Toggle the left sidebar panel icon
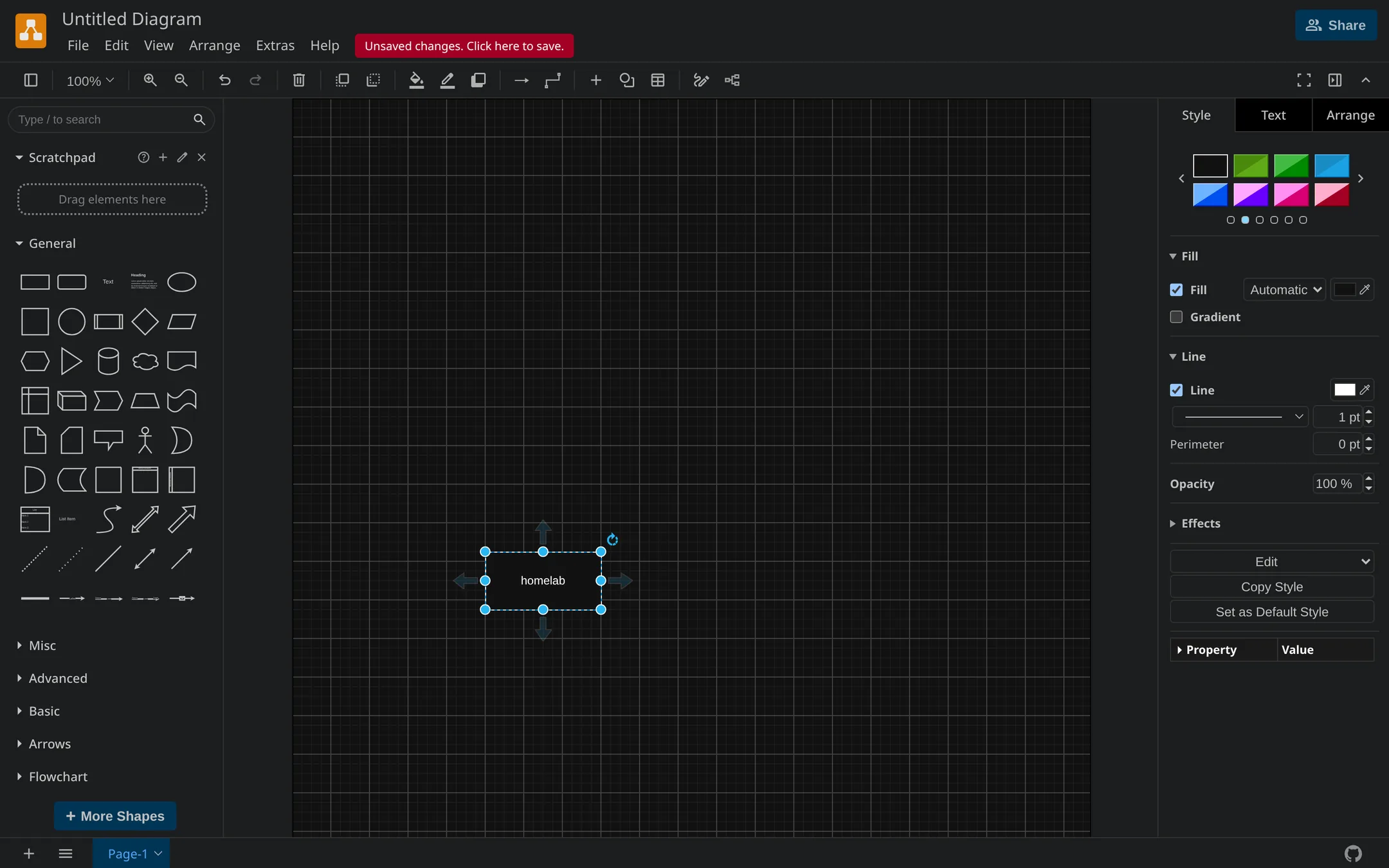The image size is (1389, 868). click(x=31, y=80)
